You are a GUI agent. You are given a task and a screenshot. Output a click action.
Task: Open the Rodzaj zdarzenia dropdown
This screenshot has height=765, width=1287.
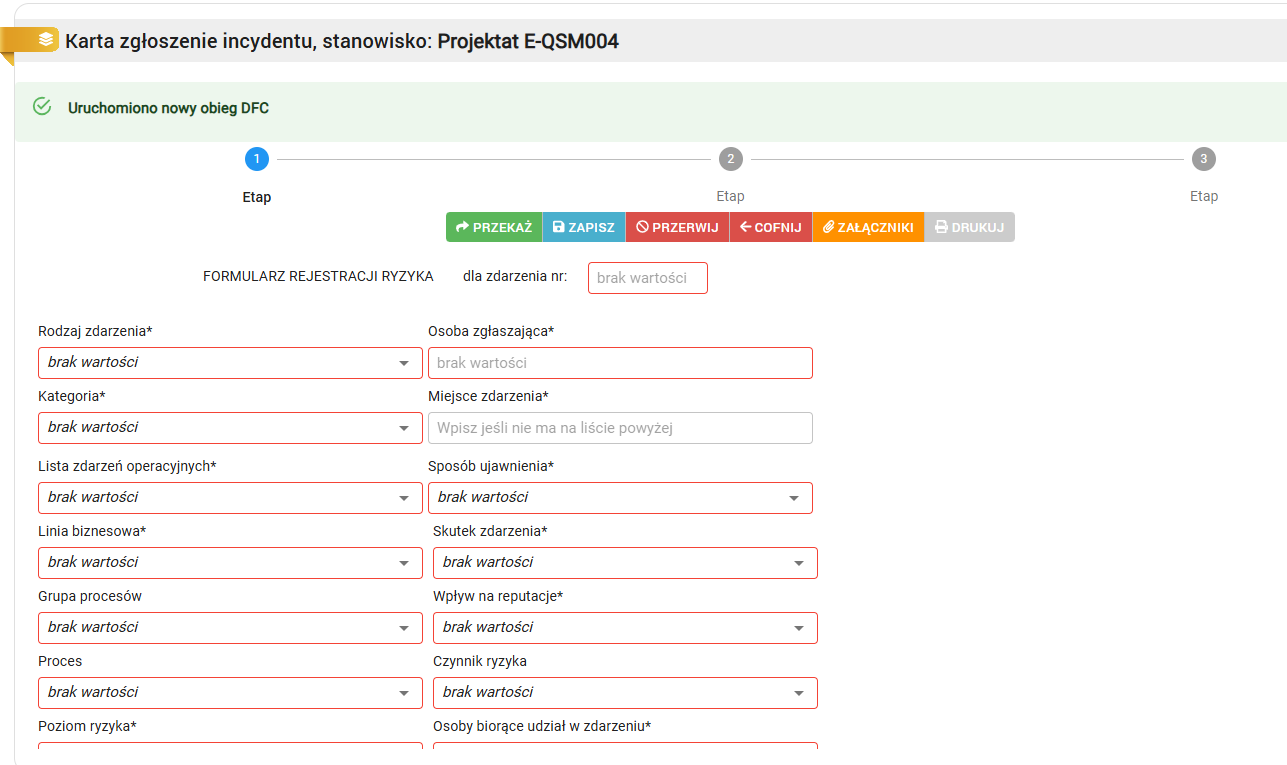tap(230, 363)
